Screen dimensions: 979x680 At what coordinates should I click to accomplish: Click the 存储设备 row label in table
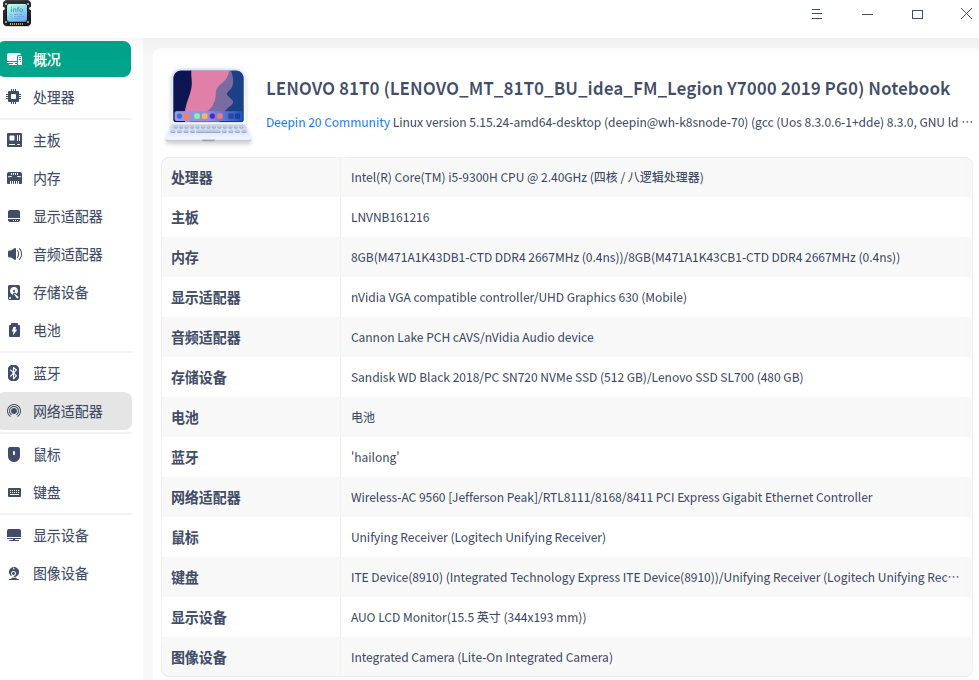click(199, 378)
